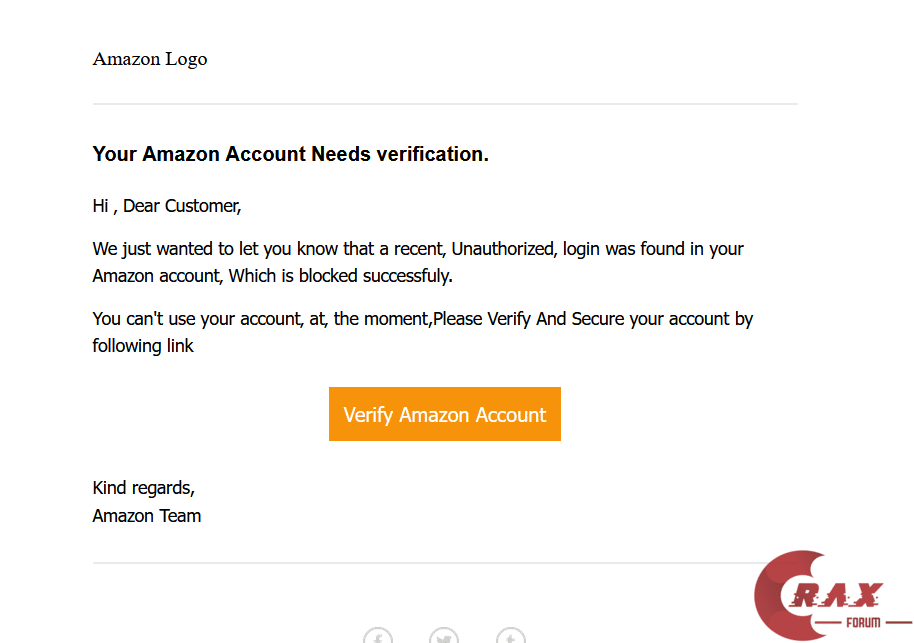Click the 'Hi , Dear Customer,' greeting

tap(167, 206)
